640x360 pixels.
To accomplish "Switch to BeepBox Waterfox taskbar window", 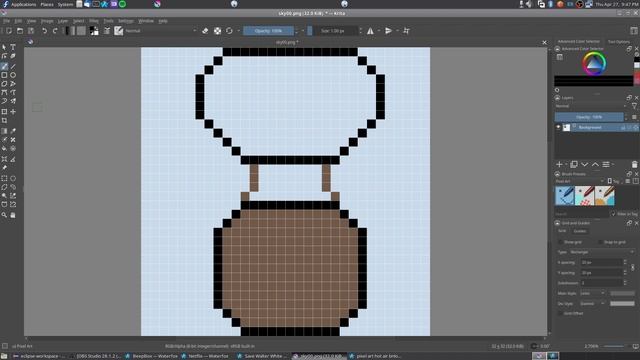I will coord(151,356).
